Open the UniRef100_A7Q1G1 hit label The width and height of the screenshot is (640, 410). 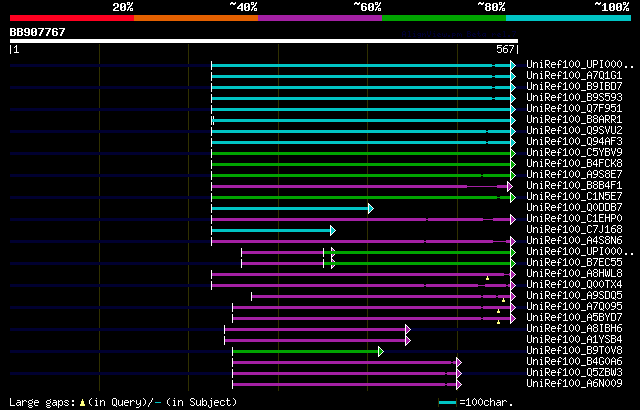tap(574, 75)
